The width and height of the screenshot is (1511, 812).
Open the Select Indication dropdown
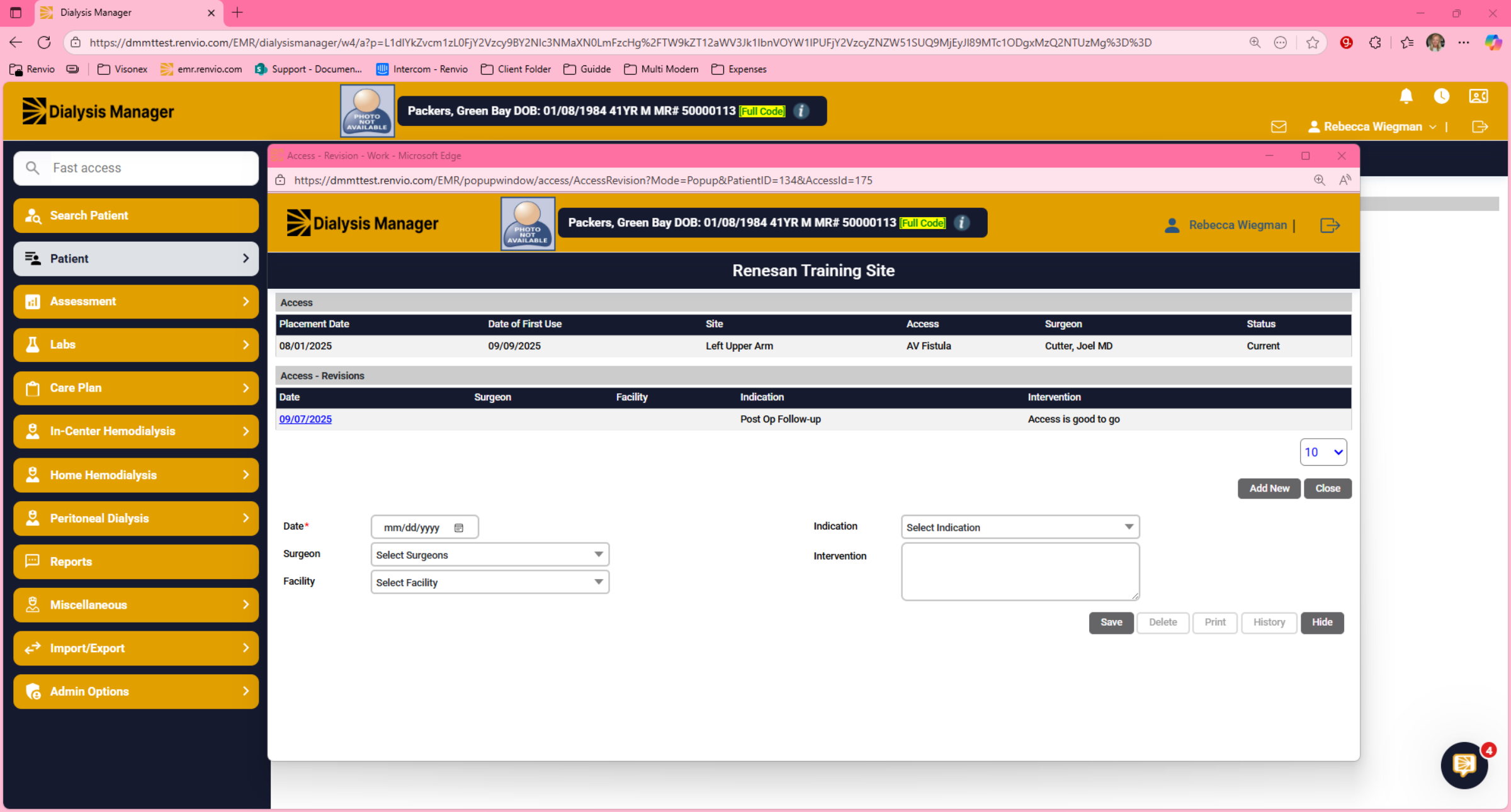coord(1020,527)
